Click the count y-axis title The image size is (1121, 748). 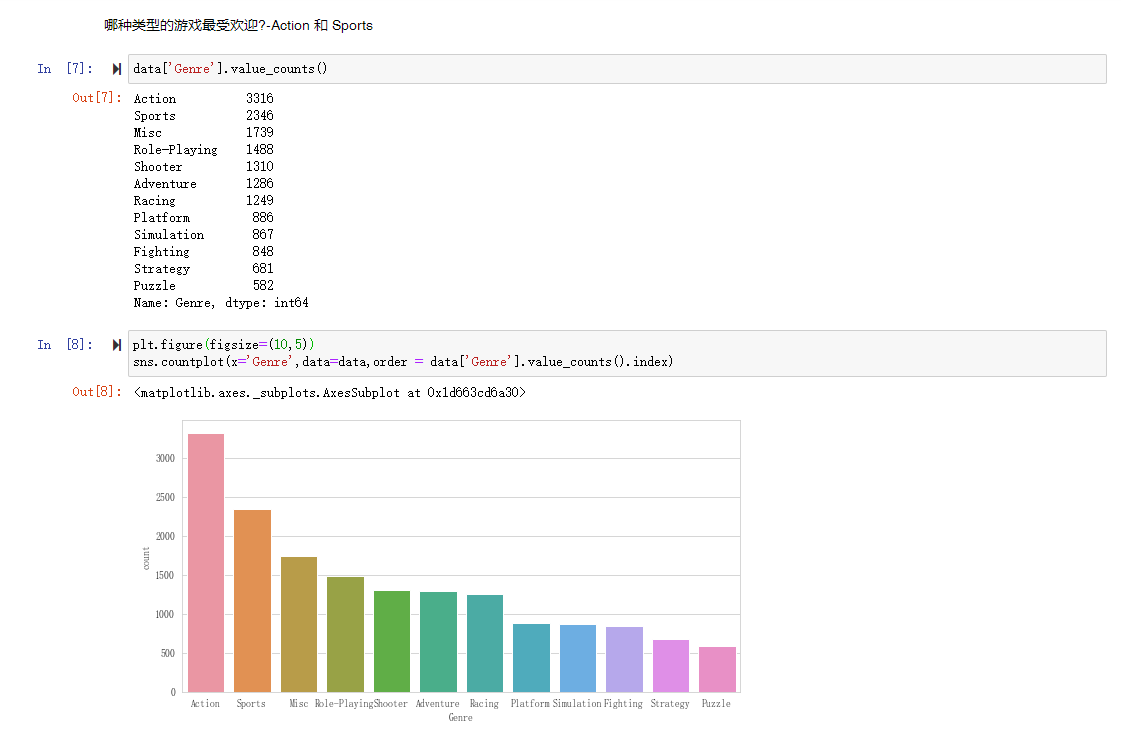click(146, 558)
